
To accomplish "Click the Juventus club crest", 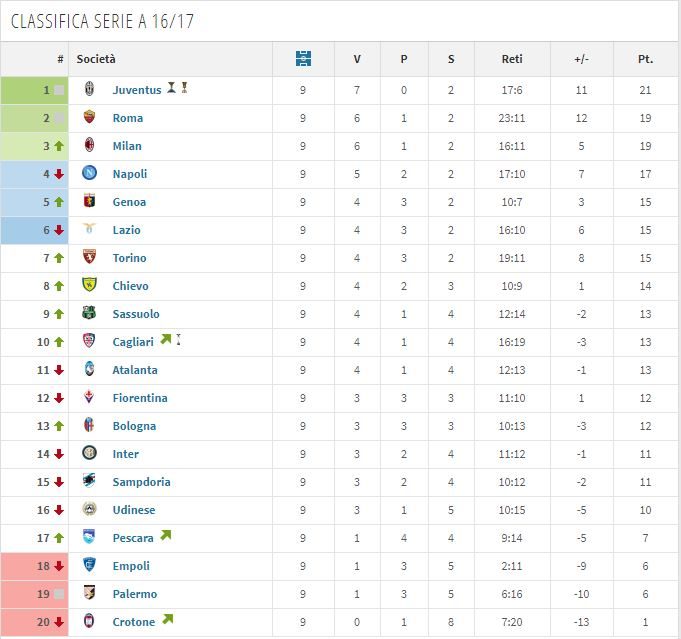I will click(89, 89).
